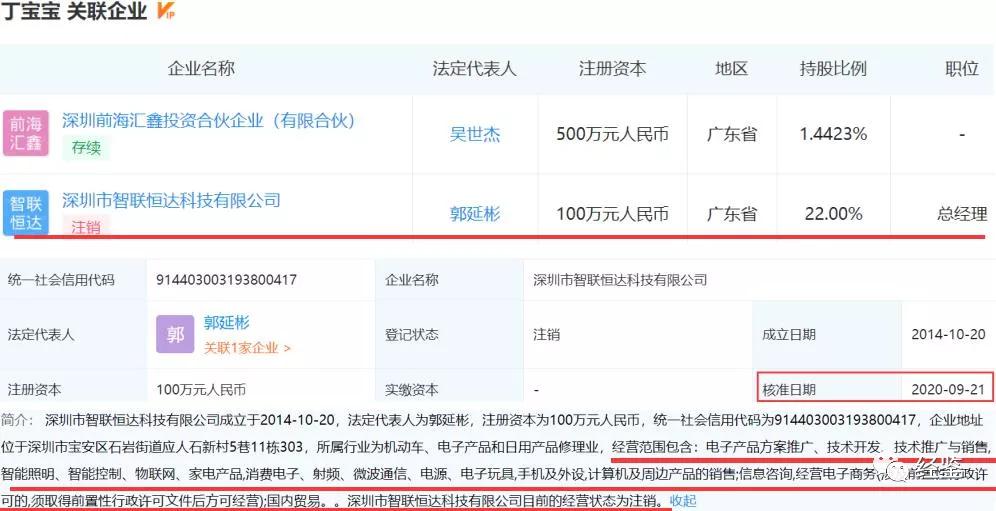Click the 22.00% shareholding cell

coord(833,214)
